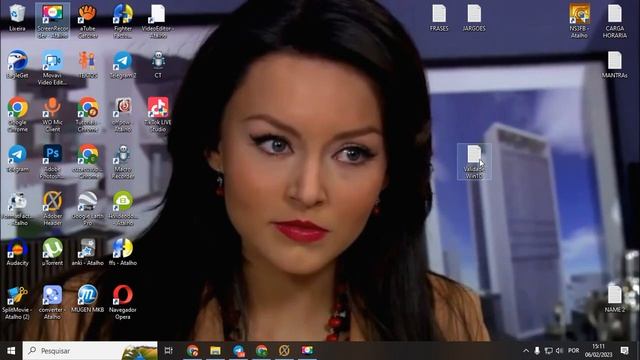
Task: Launch MUGEN MKB desktop shortcut
Action: pyautogui.click(x=88, y=299)
